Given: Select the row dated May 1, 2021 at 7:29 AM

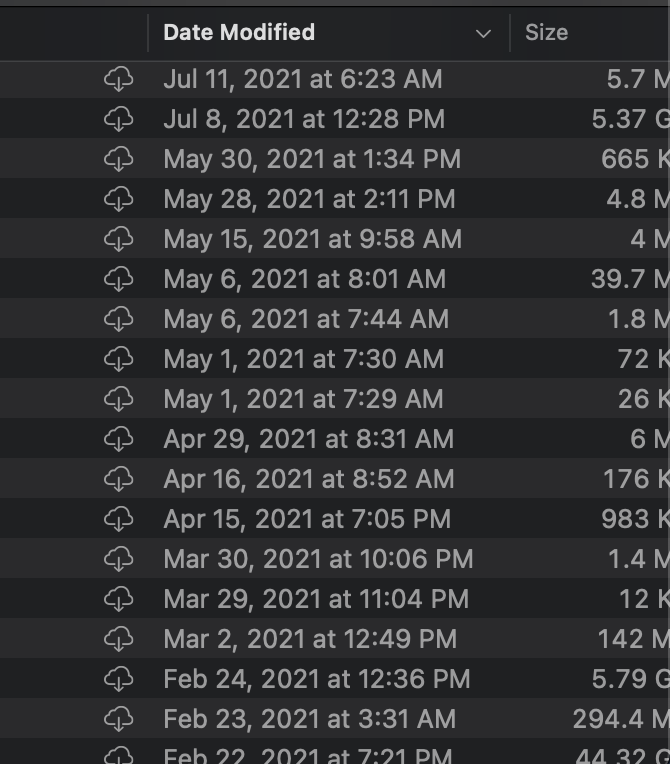Looking at the screenshot, I should coord(303,399).
